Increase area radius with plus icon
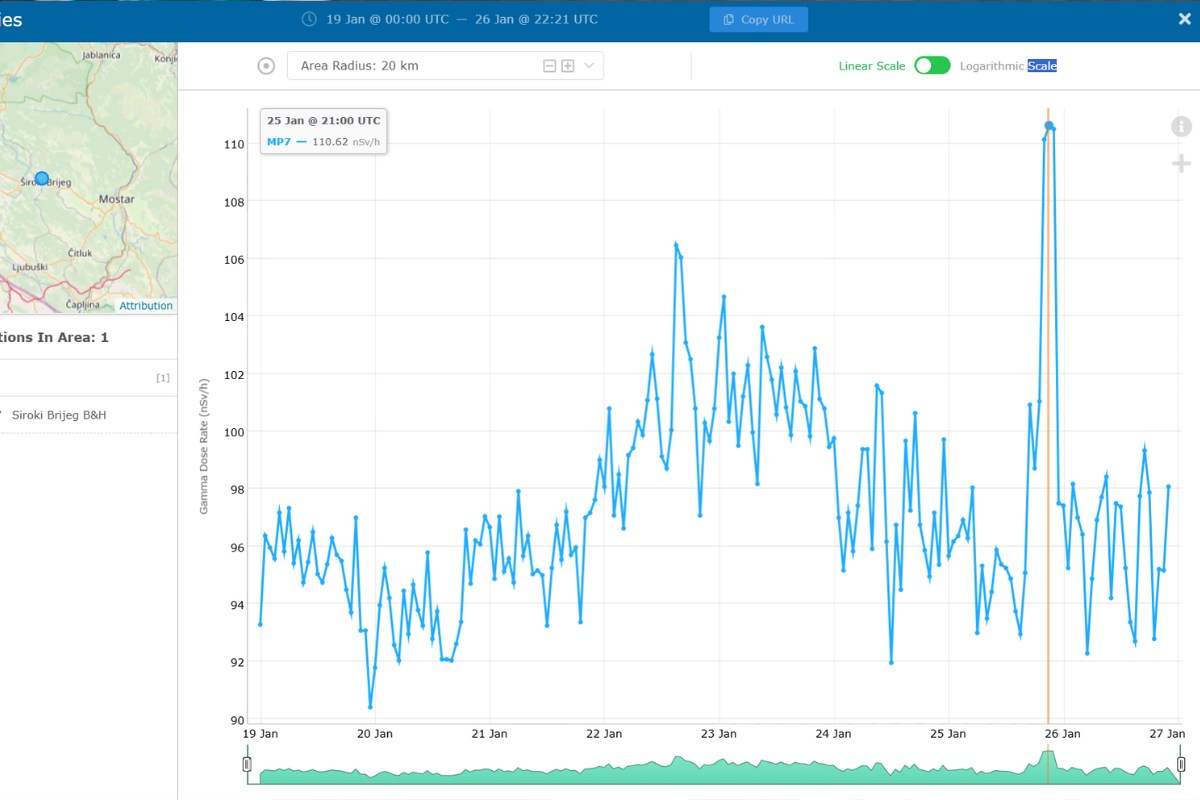The height and width of the screenshot is (800, 1200). 567,66
